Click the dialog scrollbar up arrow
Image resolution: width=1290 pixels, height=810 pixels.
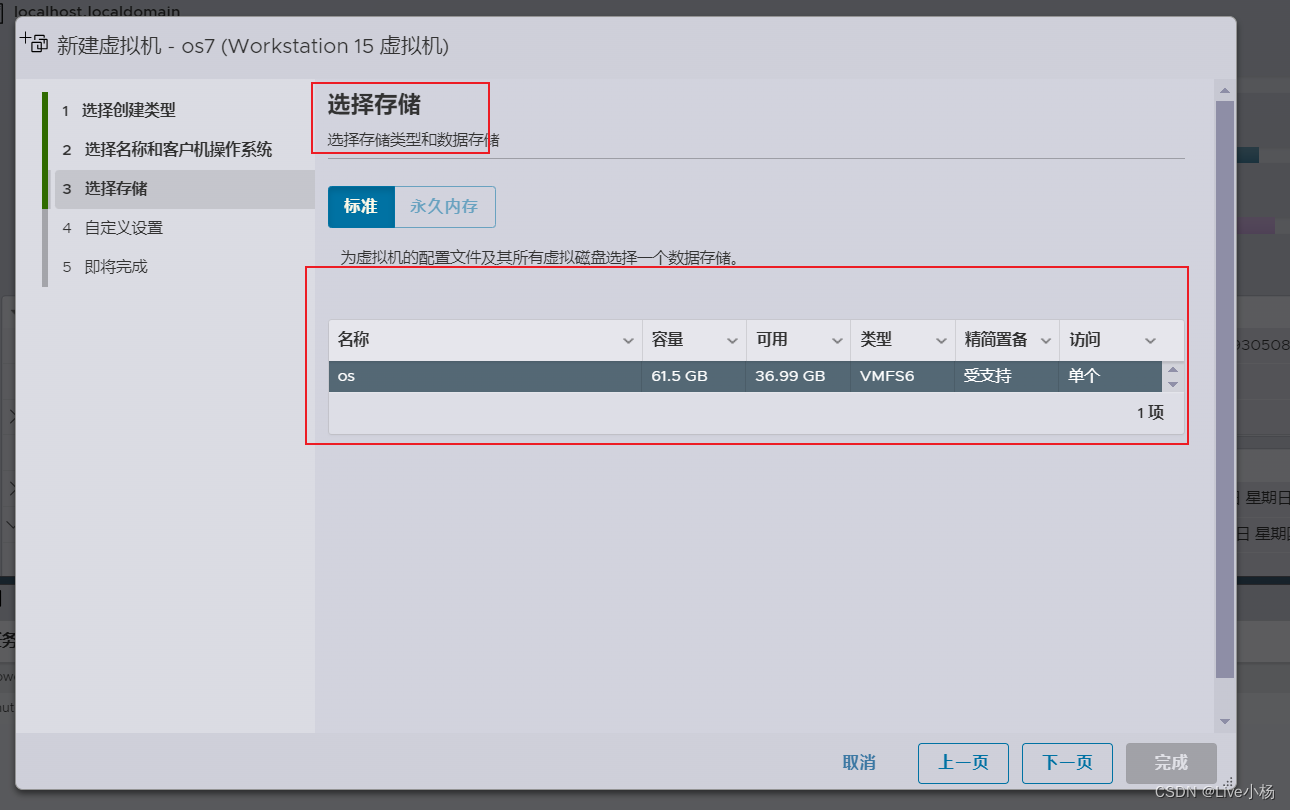coord(1225,91)
